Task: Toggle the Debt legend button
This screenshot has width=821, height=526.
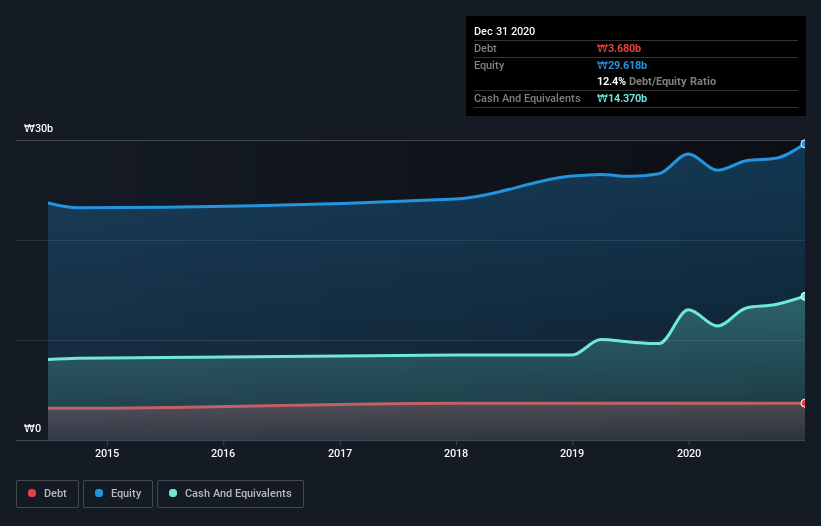Action: point(48,494)
